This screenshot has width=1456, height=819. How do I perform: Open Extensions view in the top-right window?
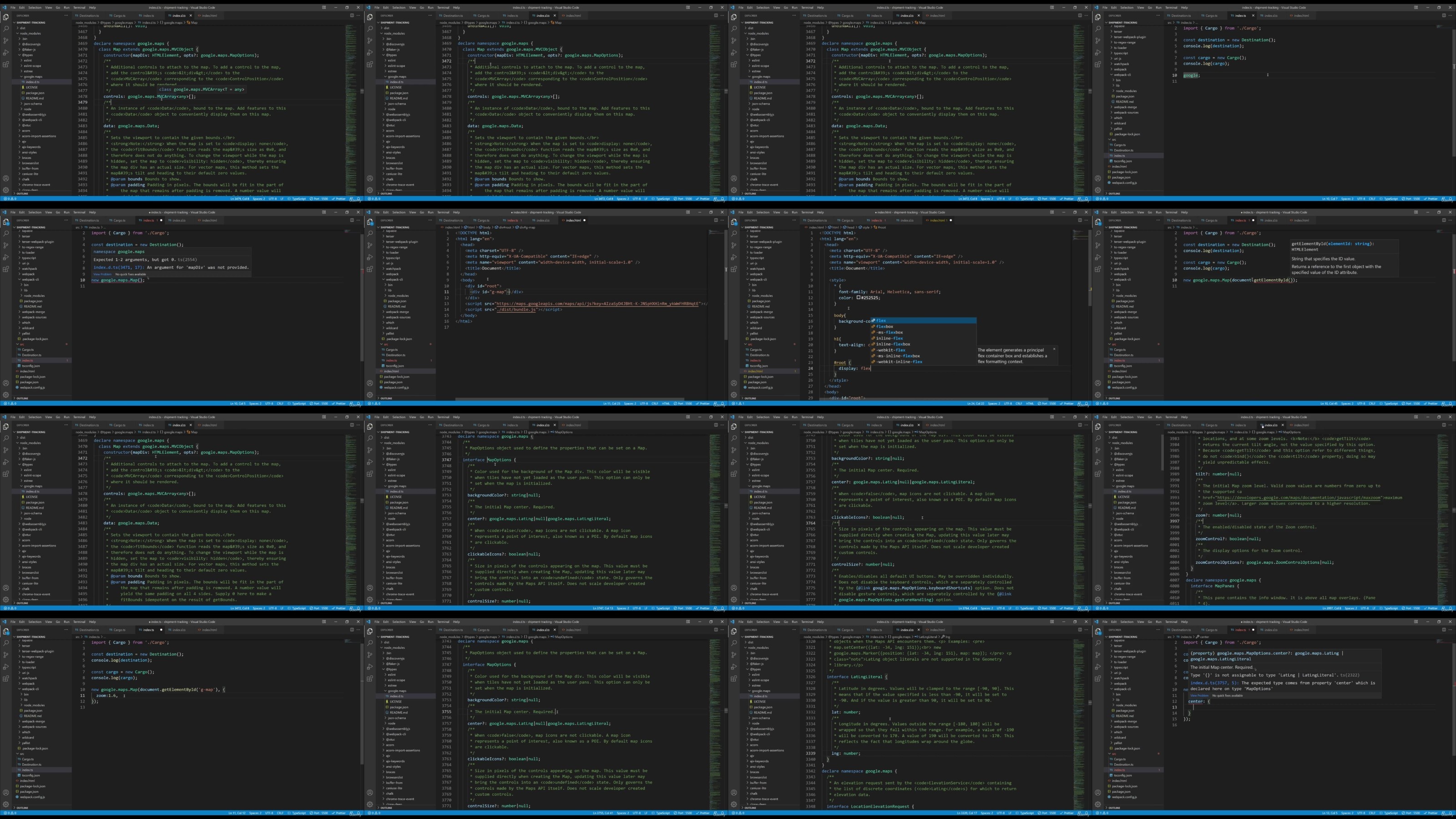1097,64
